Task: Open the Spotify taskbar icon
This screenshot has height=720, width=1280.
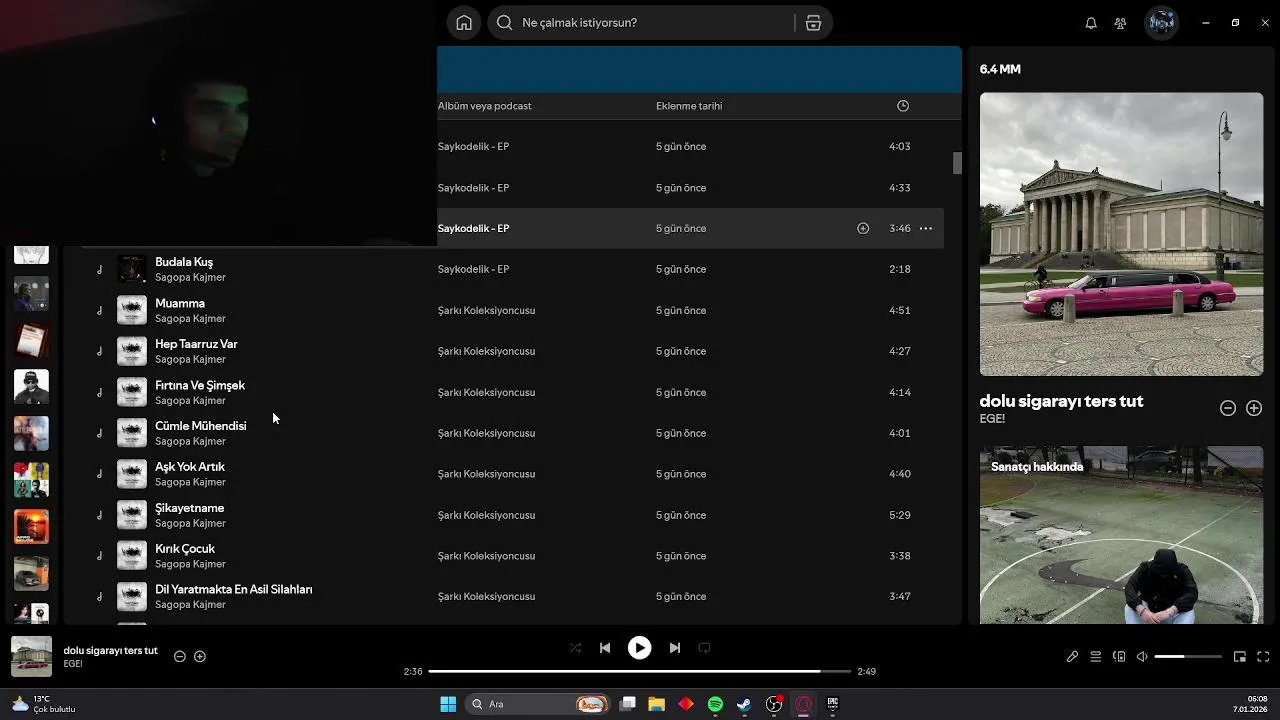Action: coord(715,704)
